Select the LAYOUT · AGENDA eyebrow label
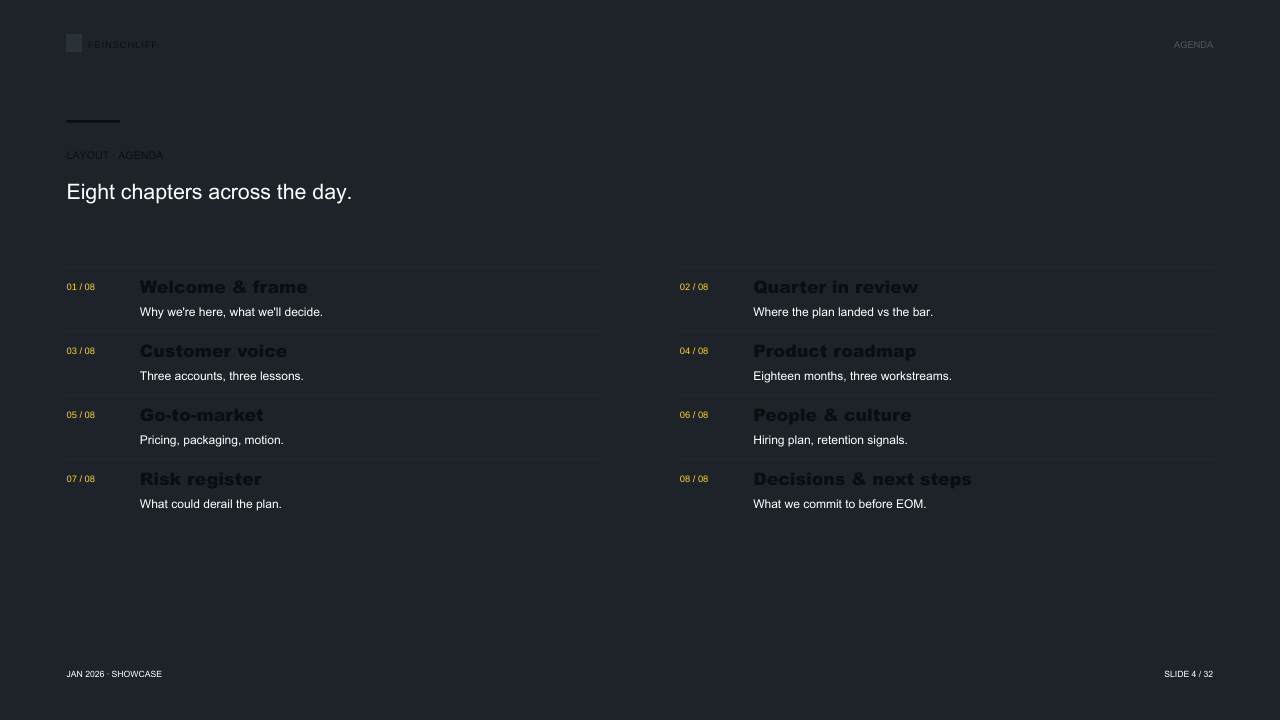This screenshot has height=720, width=1281. coord(115,156)
